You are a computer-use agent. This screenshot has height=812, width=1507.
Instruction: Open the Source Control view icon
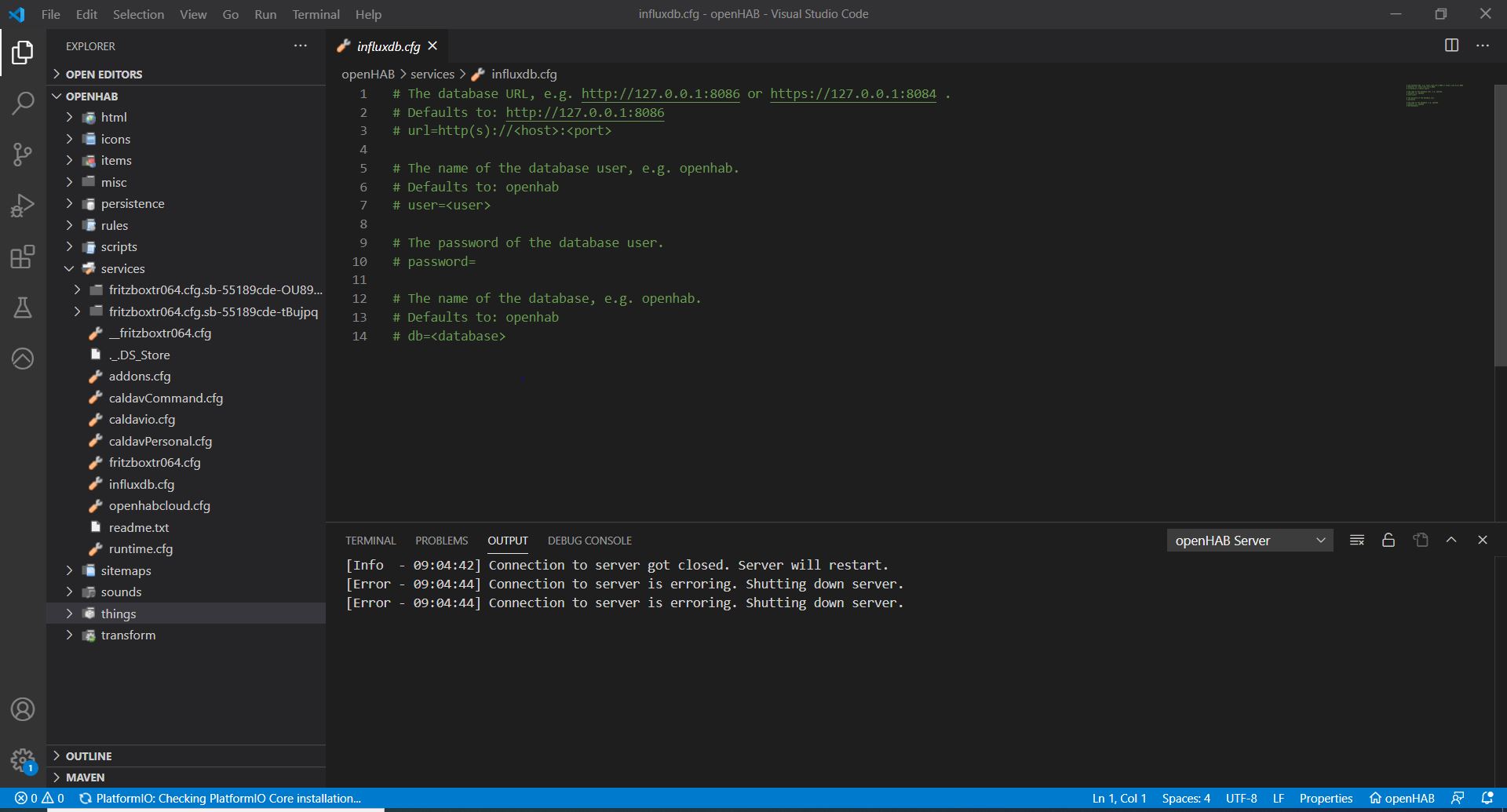pos(23,154)
